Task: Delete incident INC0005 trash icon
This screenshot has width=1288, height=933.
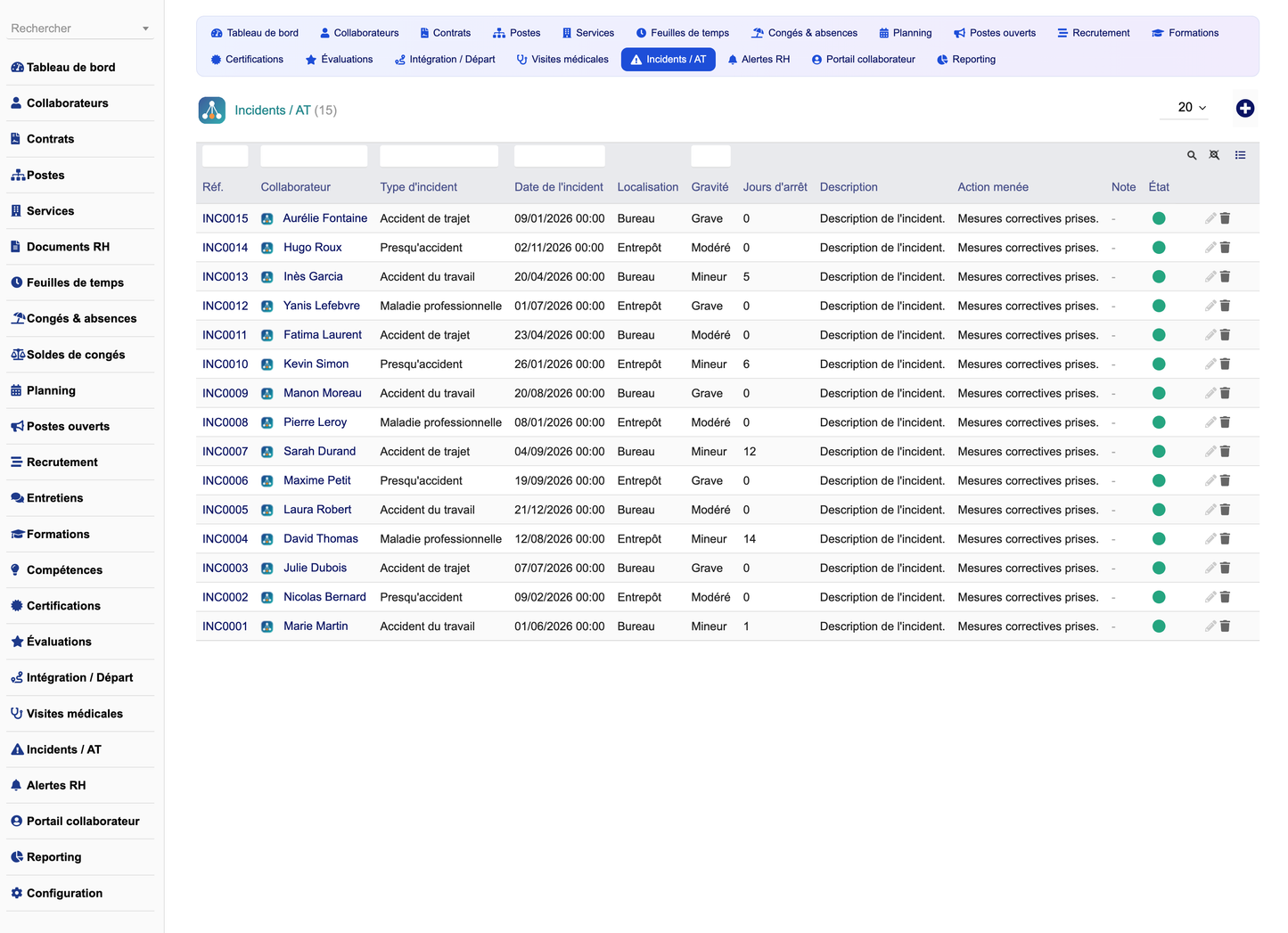Action: pyautogui.click(x=1225, y=510)
